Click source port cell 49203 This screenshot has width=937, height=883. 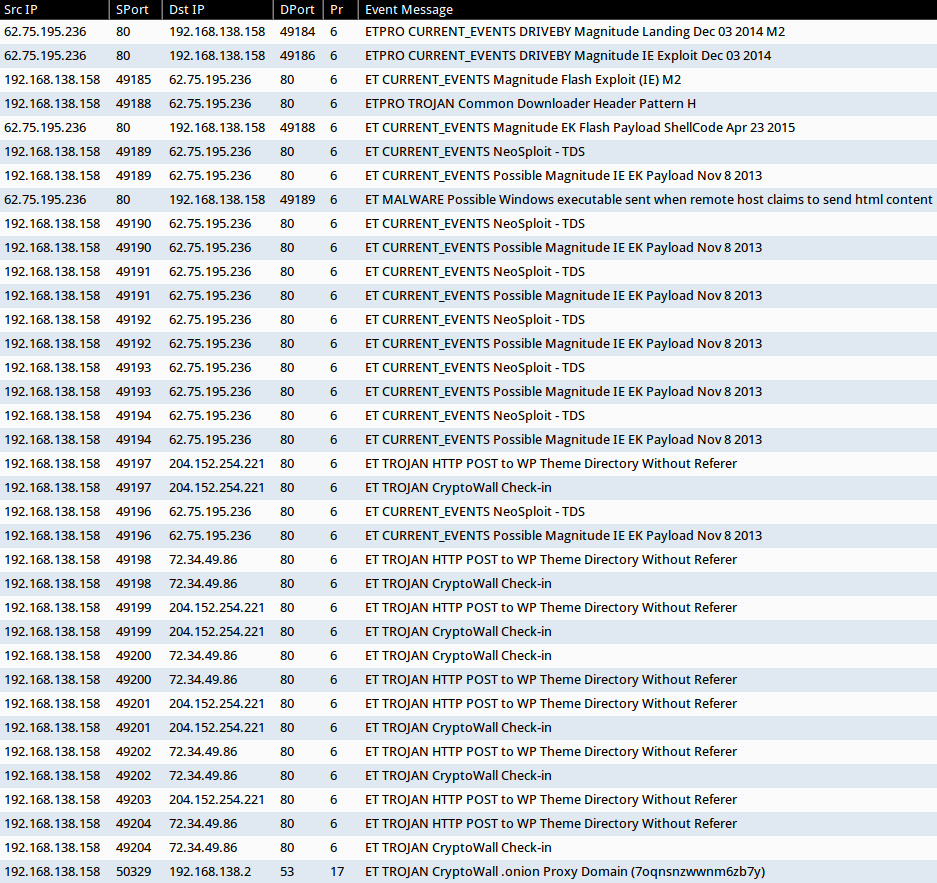(x=133, y=799)
